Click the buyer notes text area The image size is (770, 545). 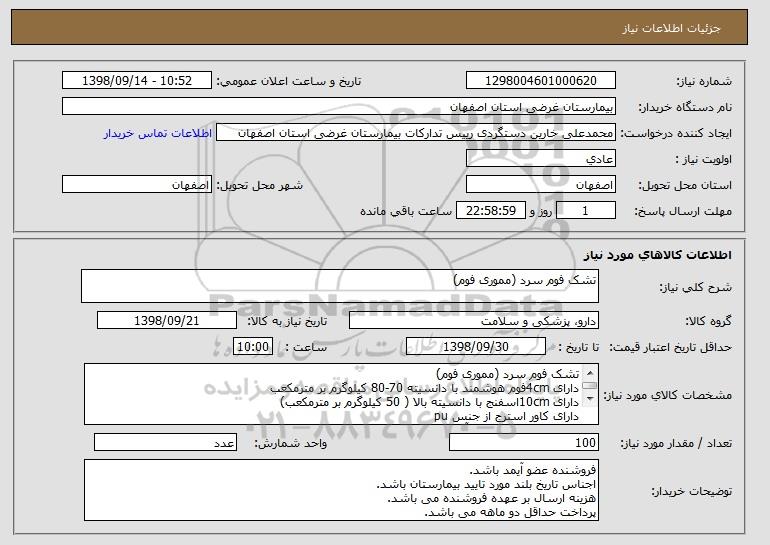[341, 490]
